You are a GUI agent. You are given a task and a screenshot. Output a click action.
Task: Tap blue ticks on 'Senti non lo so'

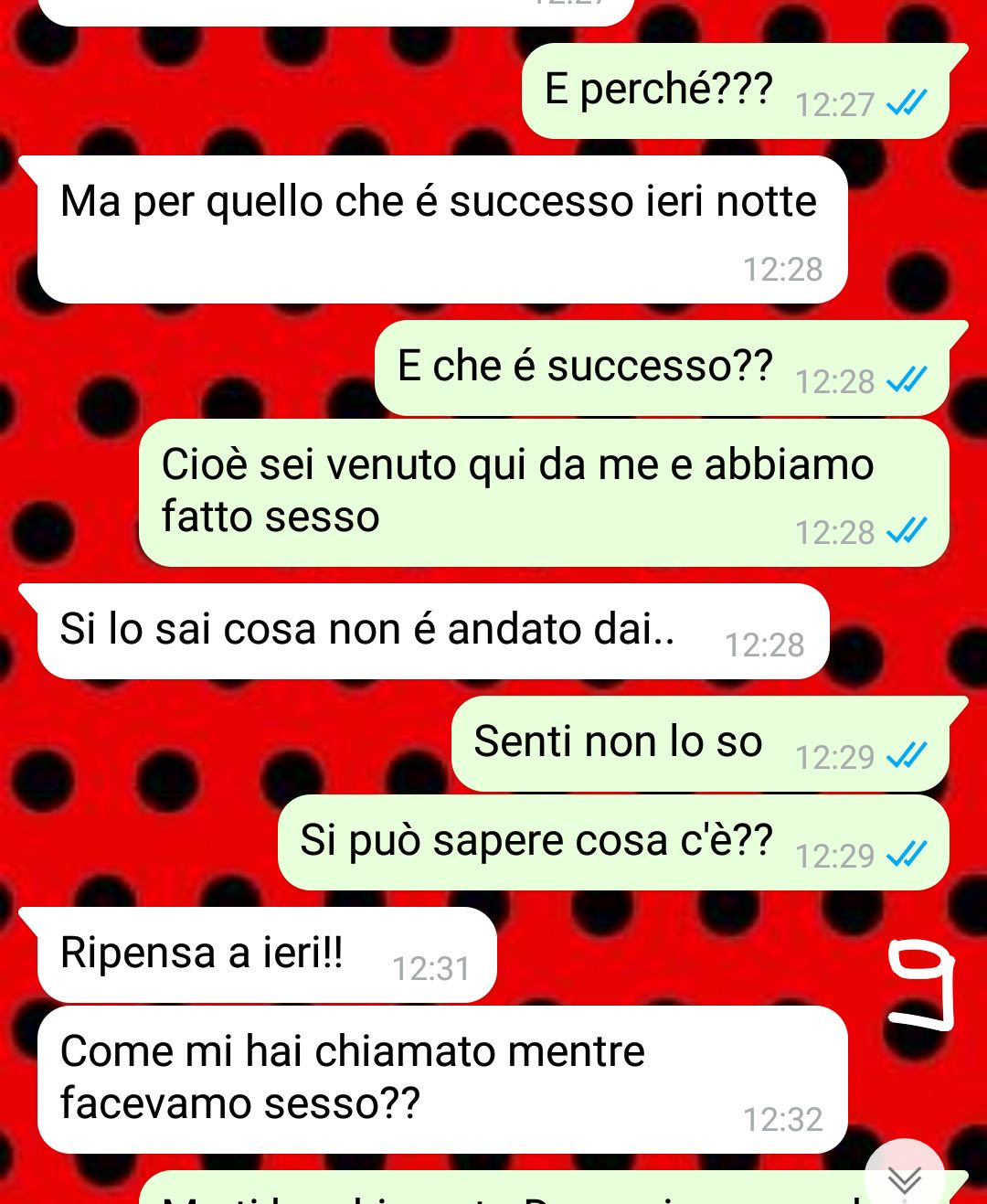[x=907, y=756]
